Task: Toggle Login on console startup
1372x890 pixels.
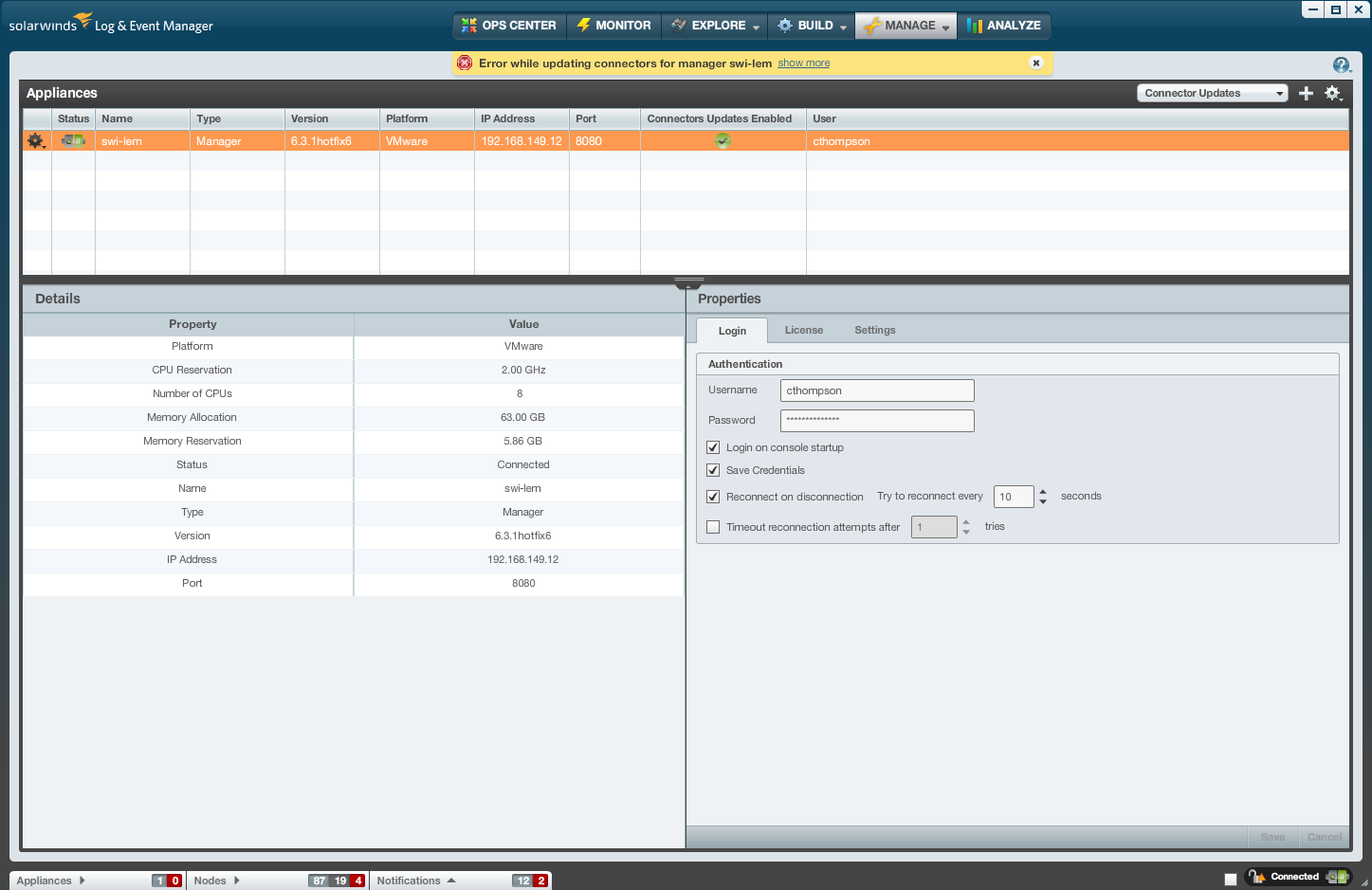Action: tap(713, 447)
